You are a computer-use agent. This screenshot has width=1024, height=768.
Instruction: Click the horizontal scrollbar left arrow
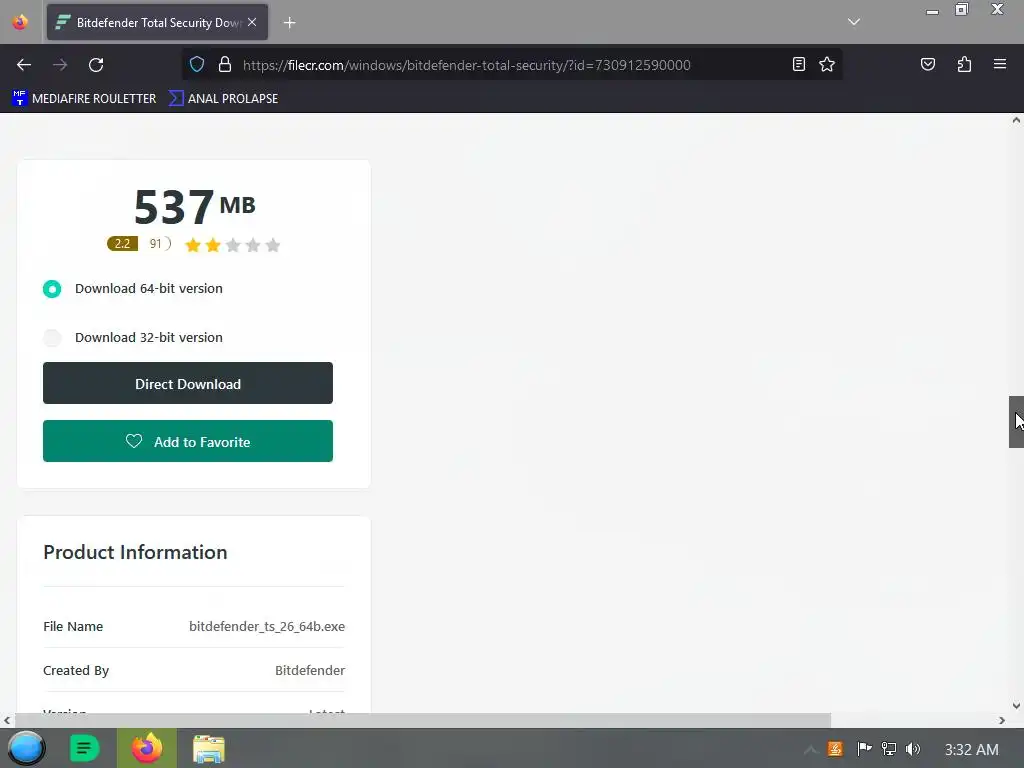pos(7,720)
